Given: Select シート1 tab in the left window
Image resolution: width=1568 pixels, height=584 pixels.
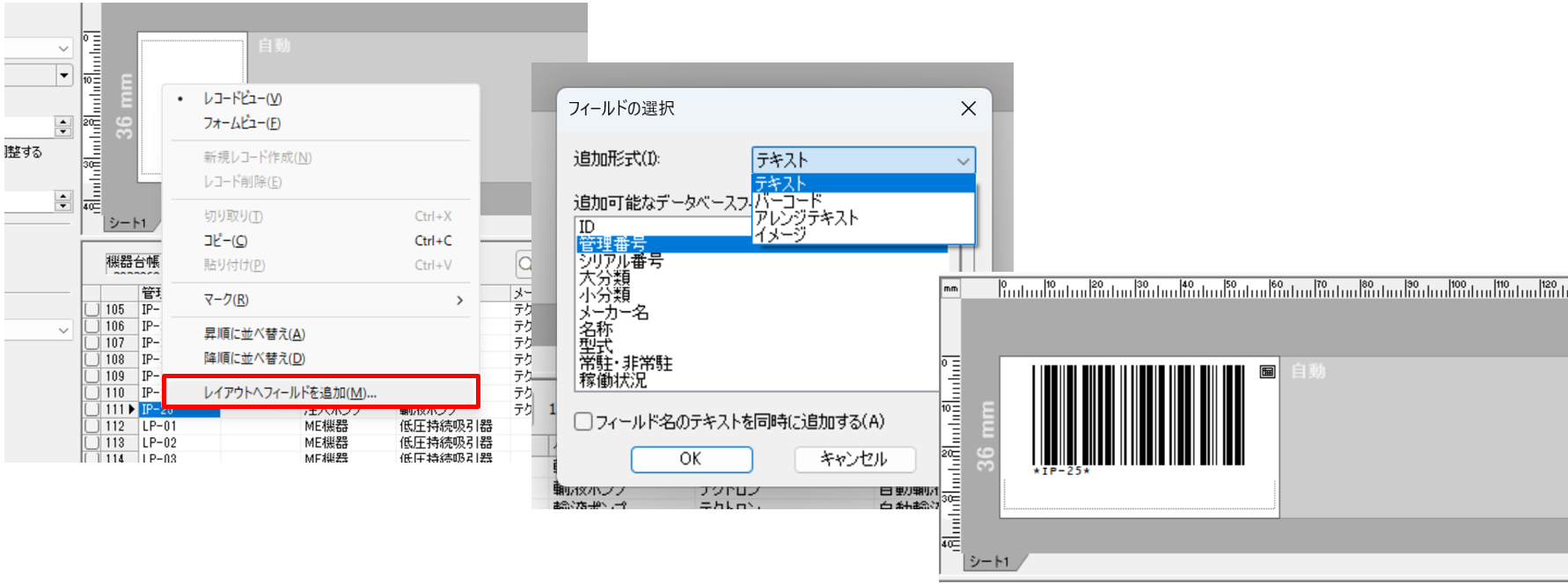Looking at the screenshot, I should point(128,223).
